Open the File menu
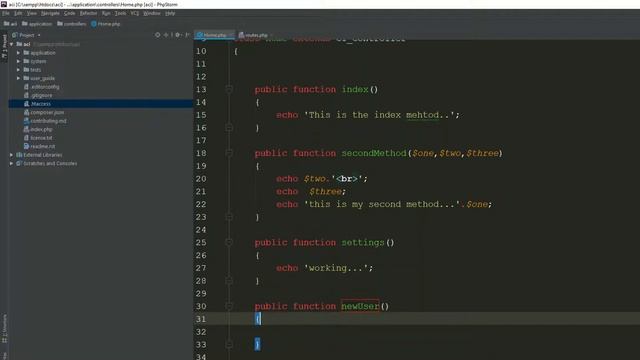640x360 pixels. pyautogui.click(x=6, y=13)
